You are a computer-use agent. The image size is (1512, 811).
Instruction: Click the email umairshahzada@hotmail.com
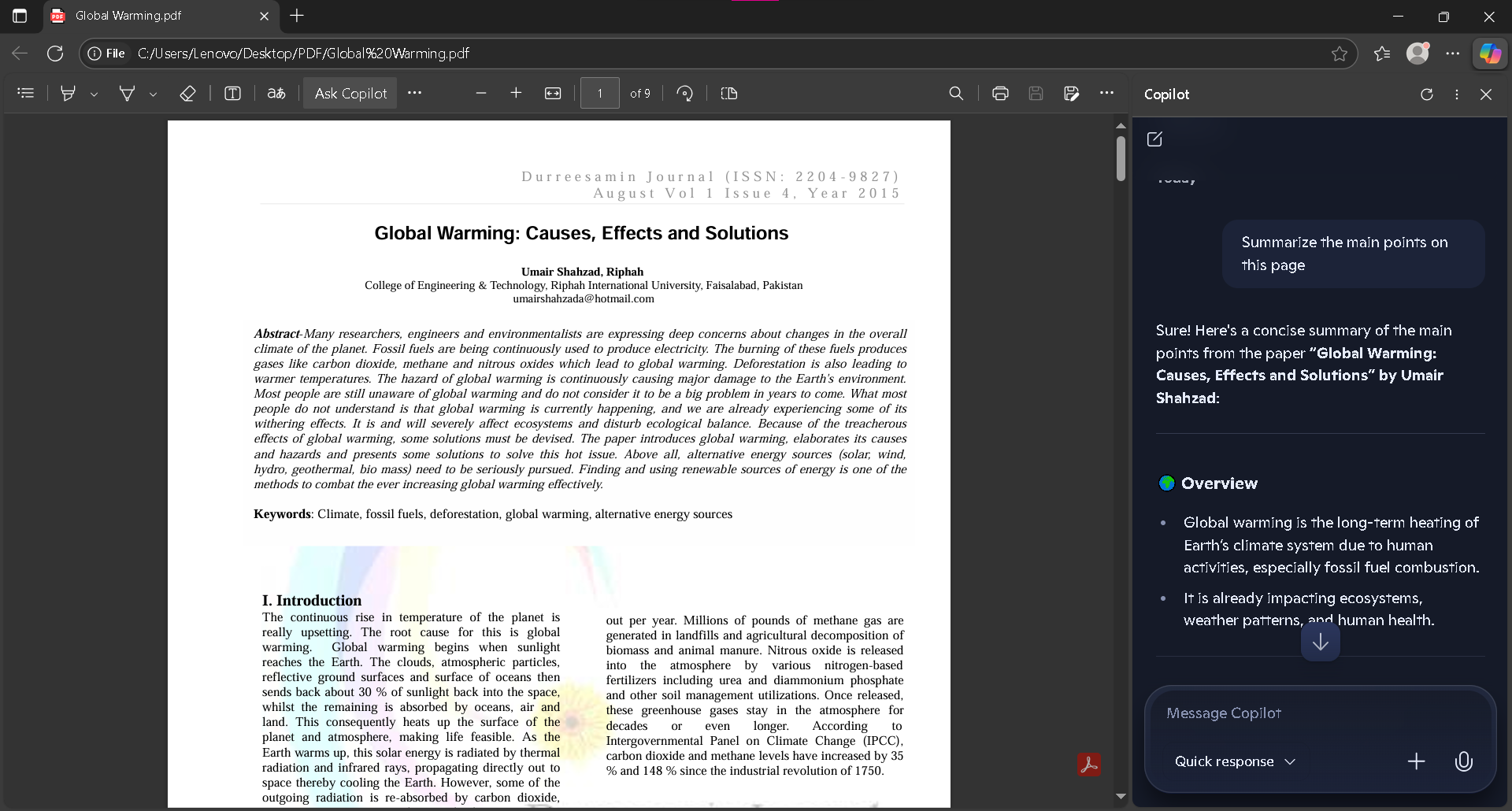[584, 298]
